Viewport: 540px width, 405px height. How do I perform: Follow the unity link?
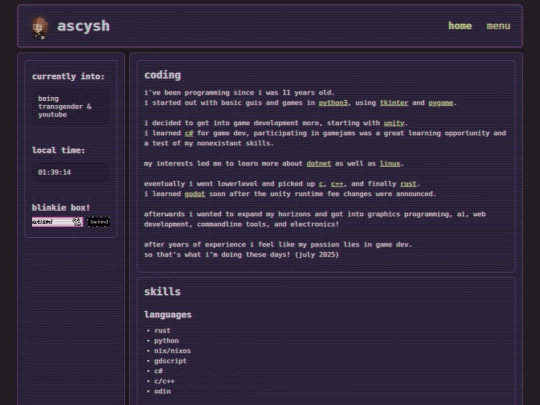tap(394, 123)
